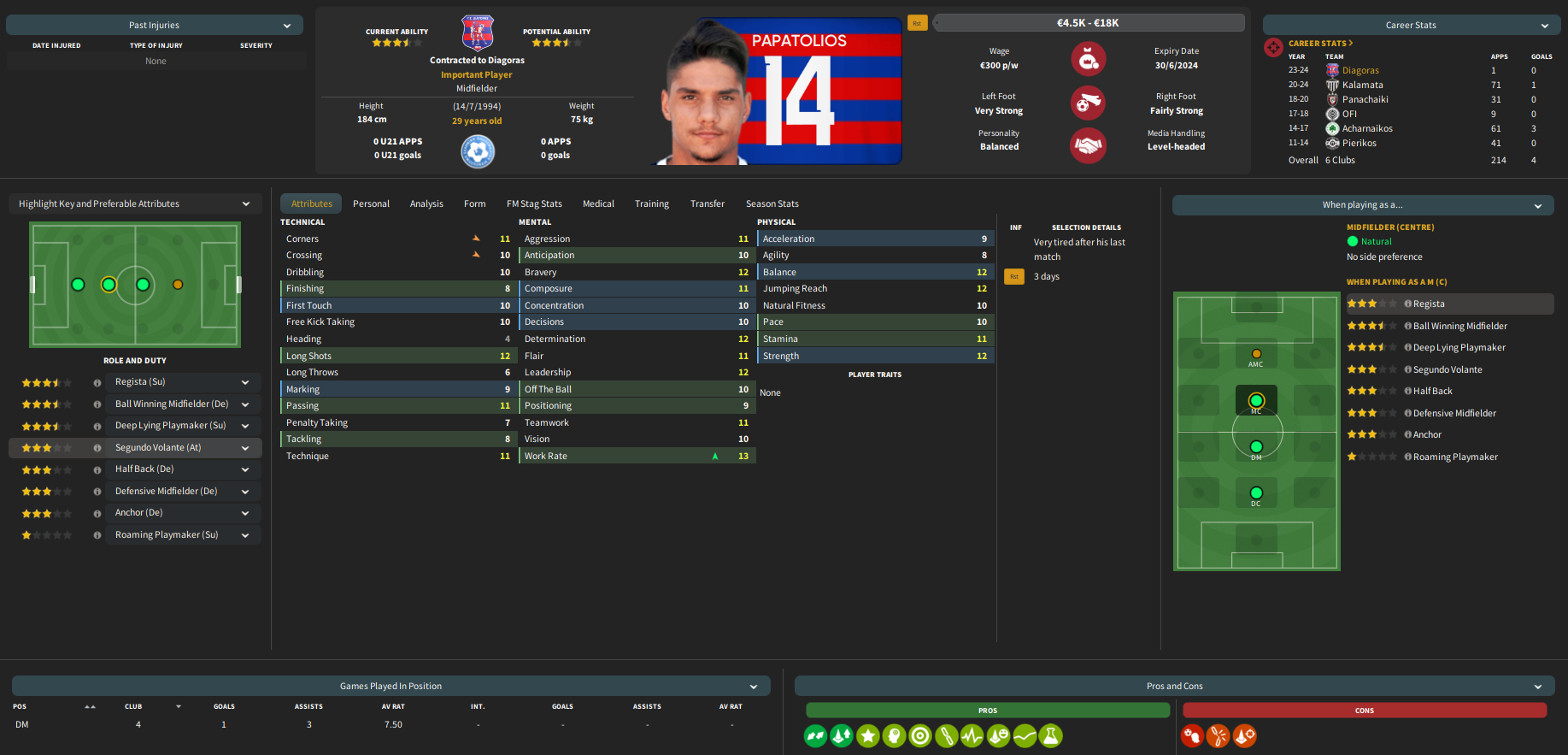
Task: Click the heartbeat pulse icon in Pros
Action: [x=972, y=735]
